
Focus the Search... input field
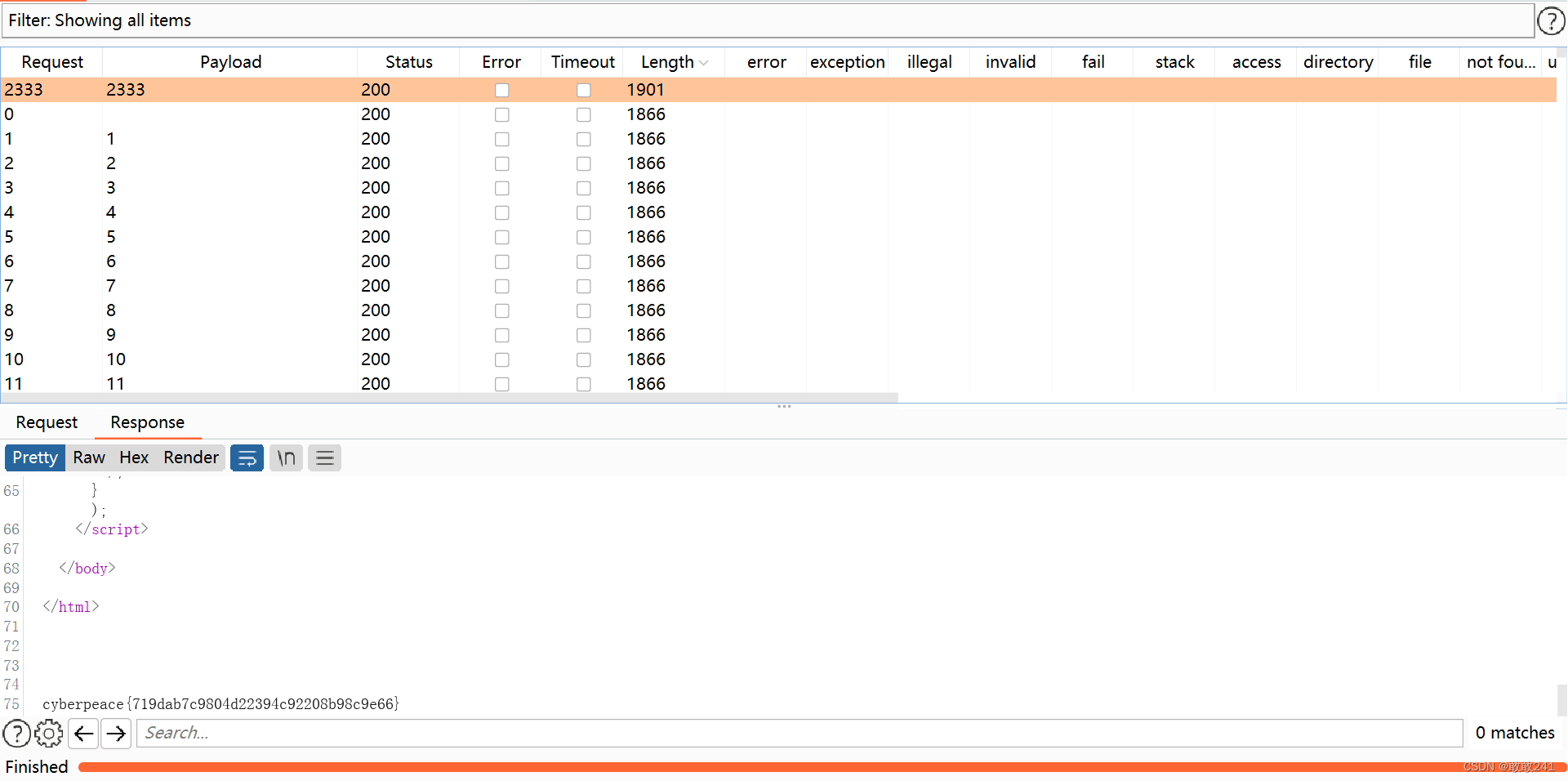coord(800,734)
